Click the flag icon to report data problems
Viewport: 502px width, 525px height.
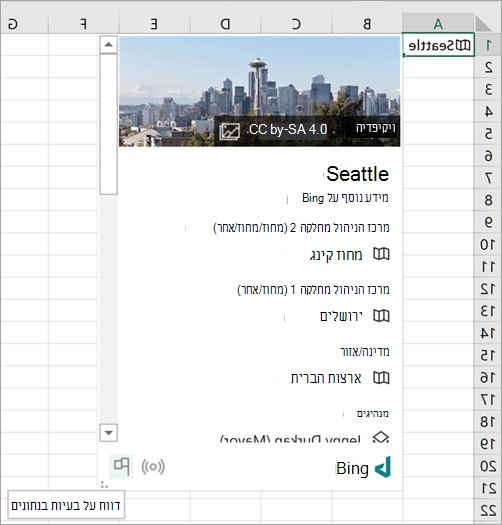(121, 466)
